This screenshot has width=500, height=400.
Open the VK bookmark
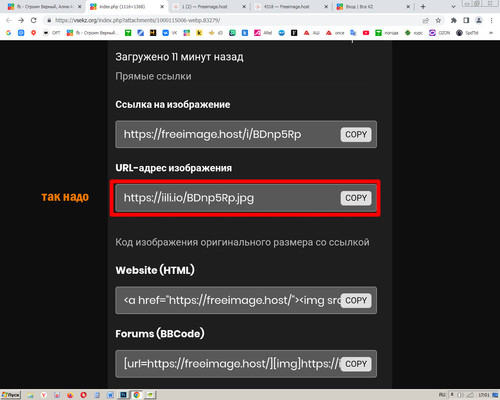pyautogui.click(x=170, y=33)
